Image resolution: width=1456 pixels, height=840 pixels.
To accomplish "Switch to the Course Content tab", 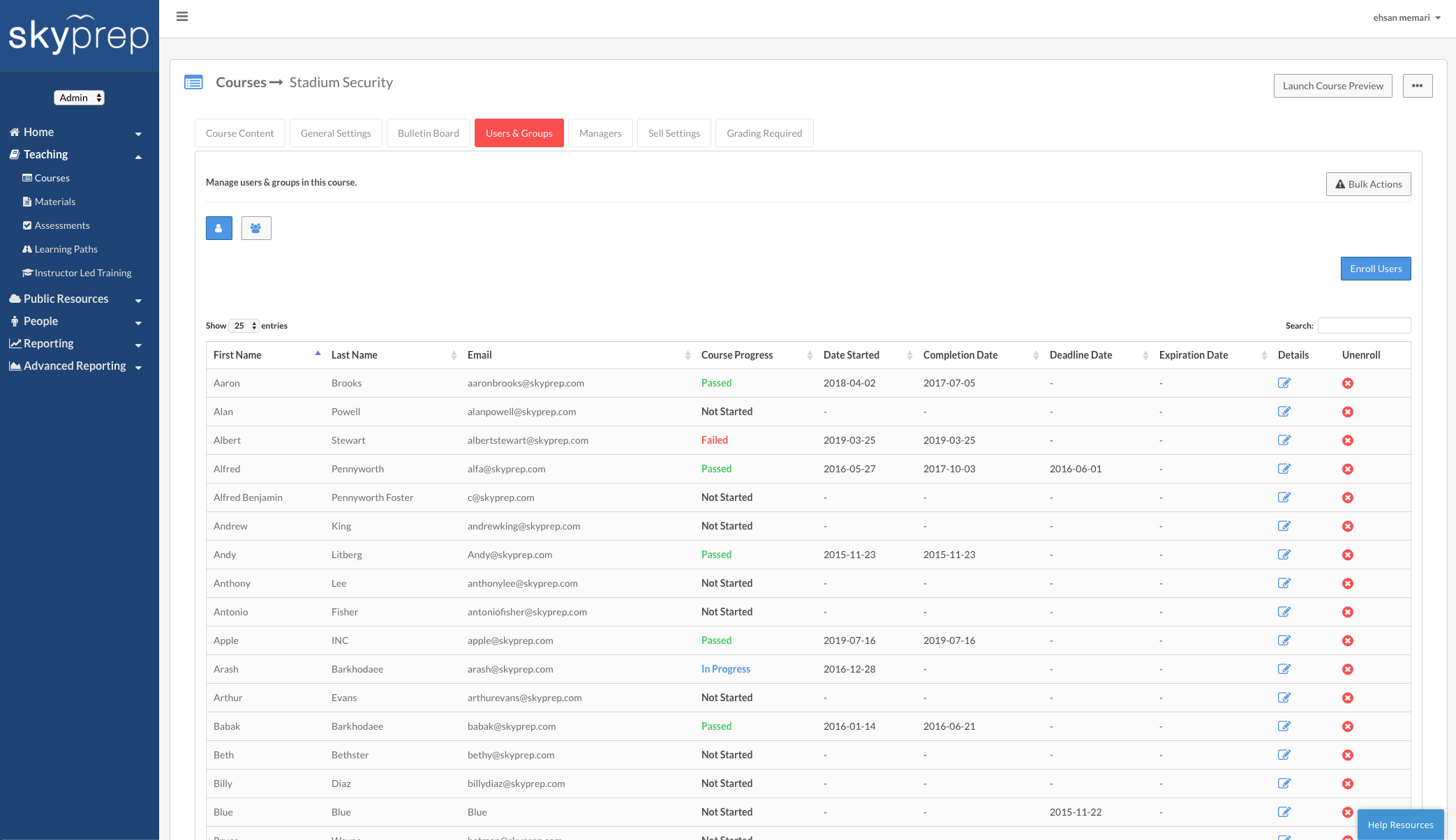I will coord(239,133).
